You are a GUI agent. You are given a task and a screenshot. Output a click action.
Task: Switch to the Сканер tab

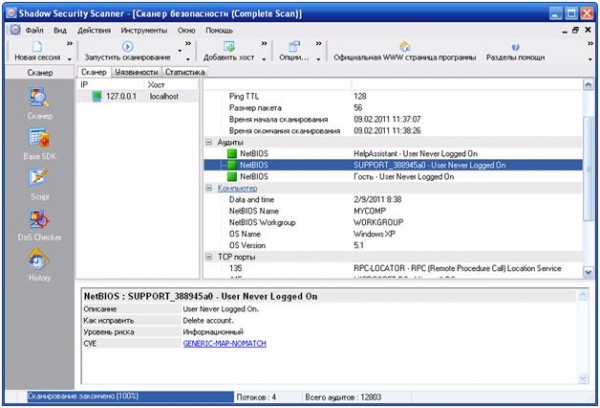pos(94,72)
